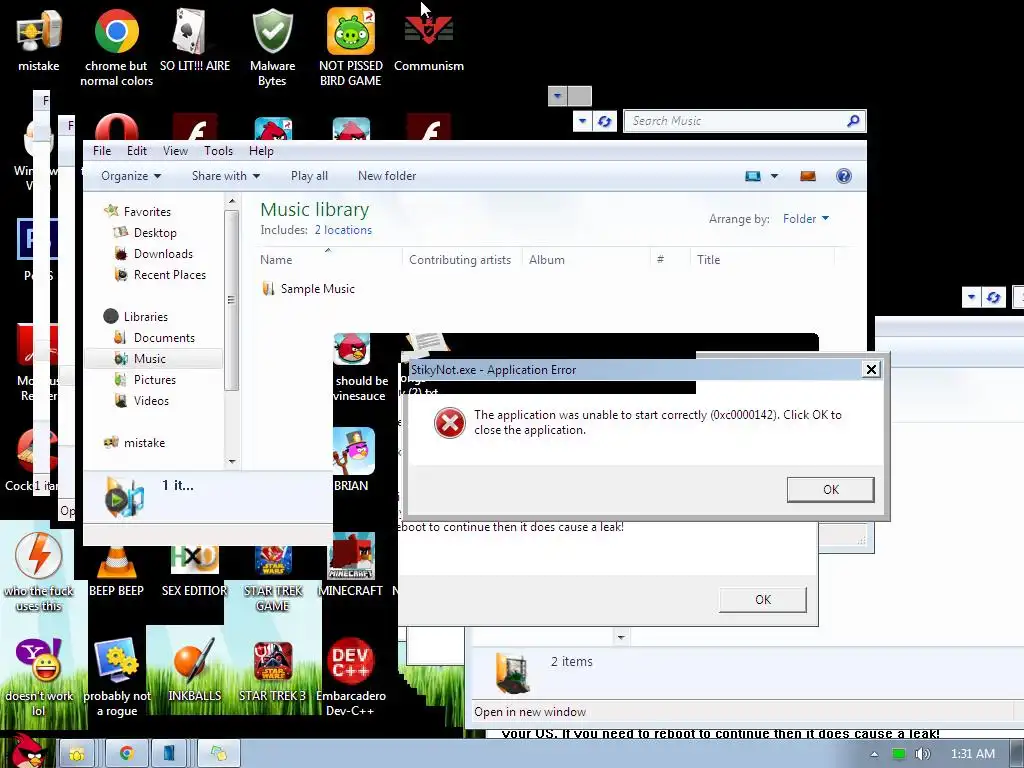The width and height of the screenshot is (1024, 768).
Task: Open the 'doesn't work lol' Yahoo icon
Action: (x=39, y=677)
